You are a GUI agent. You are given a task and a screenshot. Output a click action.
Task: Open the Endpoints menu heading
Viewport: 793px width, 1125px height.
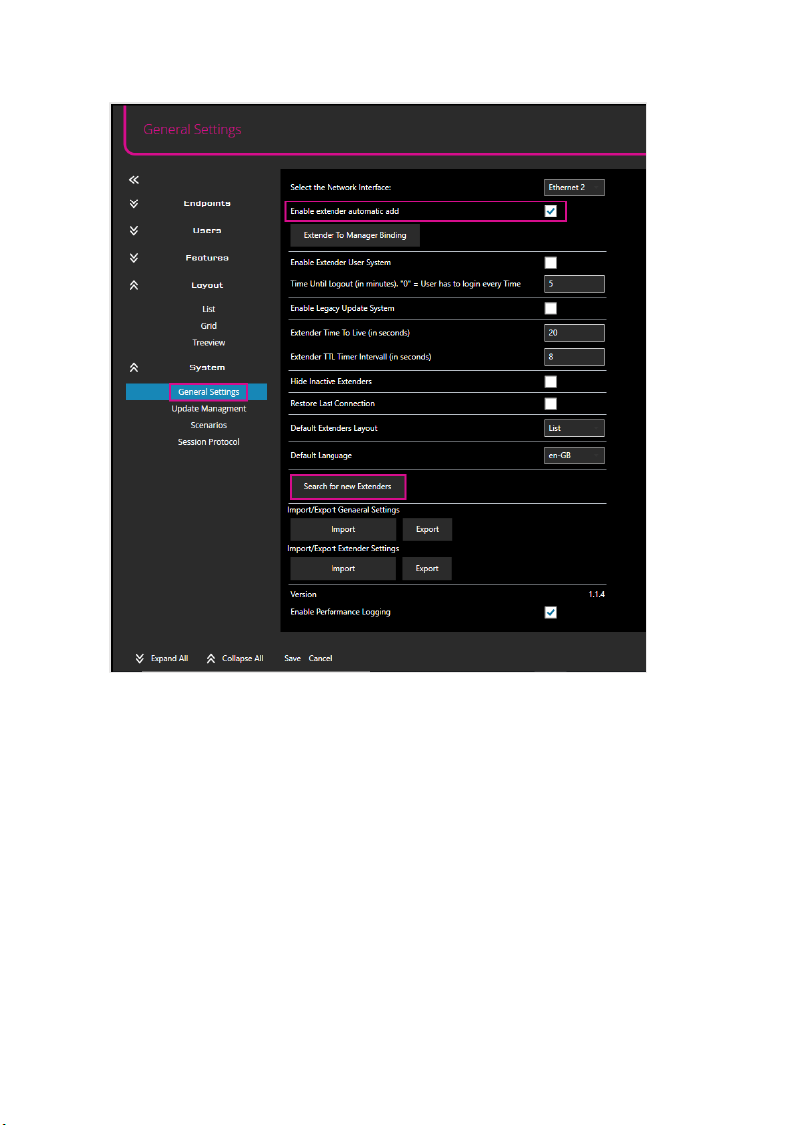207,204
